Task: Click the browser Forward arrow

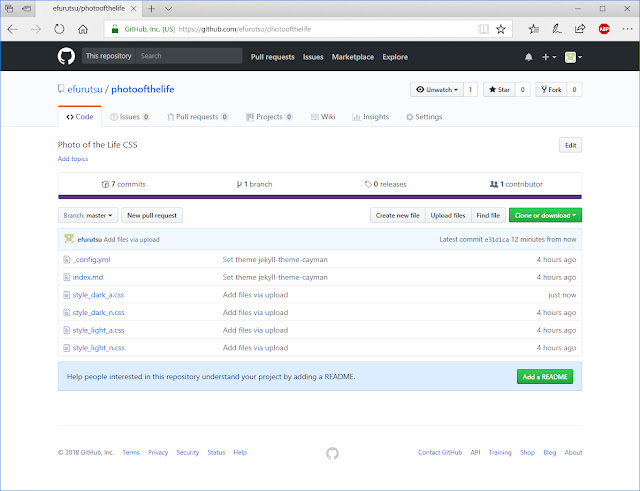Action: (x=36, y=29)
